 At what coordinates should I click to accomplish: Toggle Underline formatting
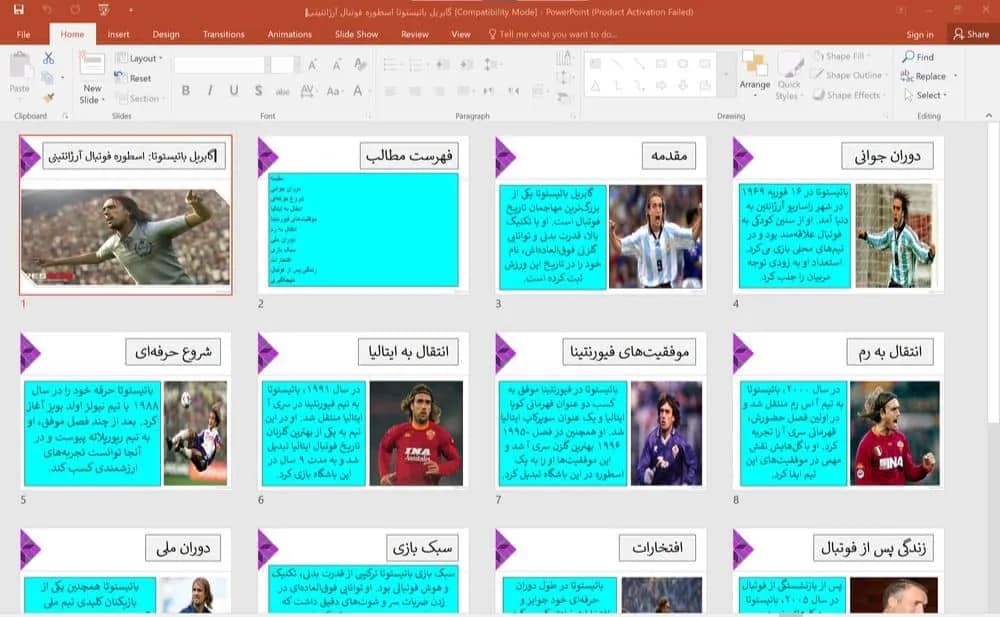point(234,91)
